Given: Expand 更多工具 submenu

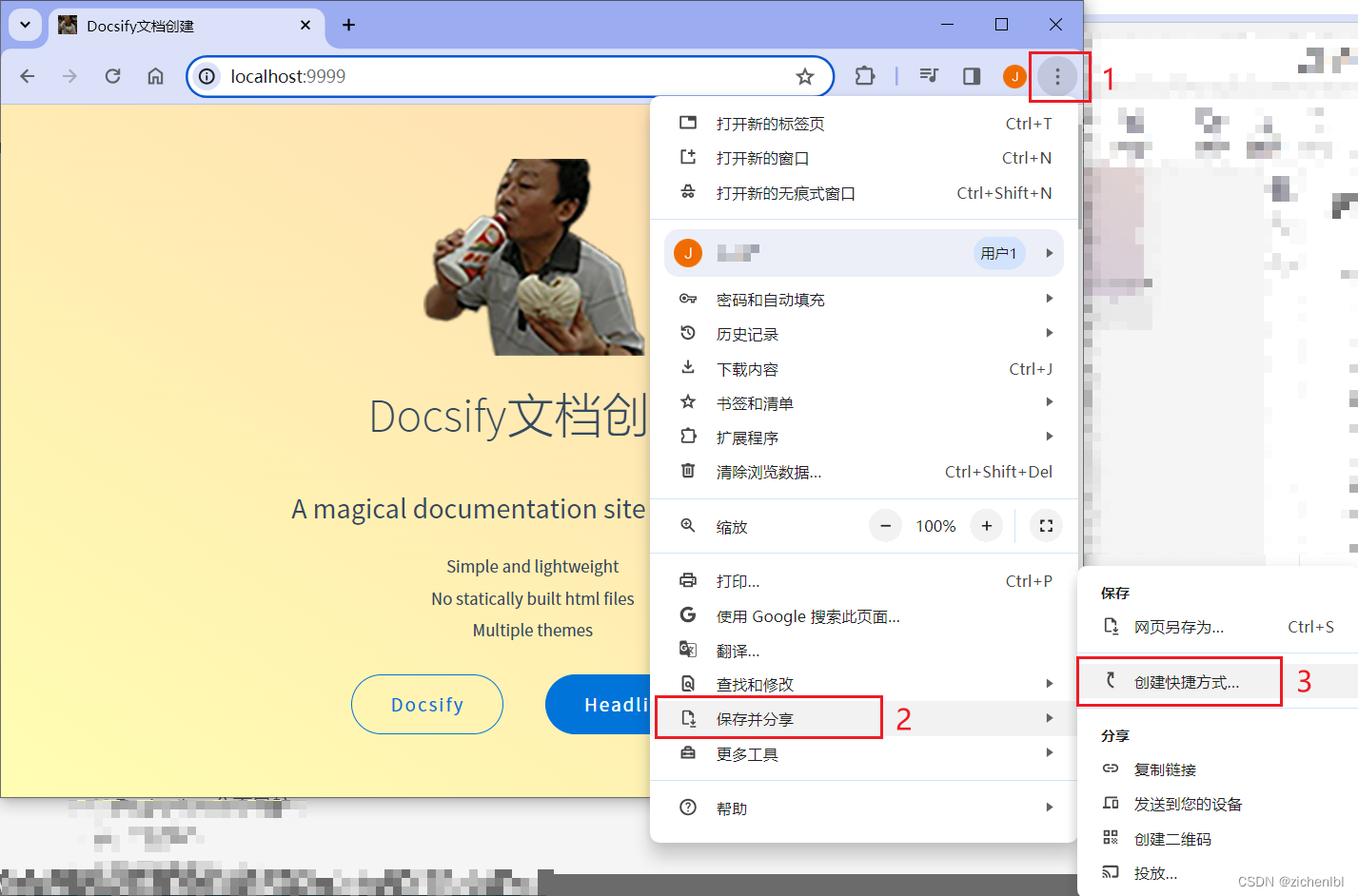Looking at the screenshot, I should coord(865,754).
